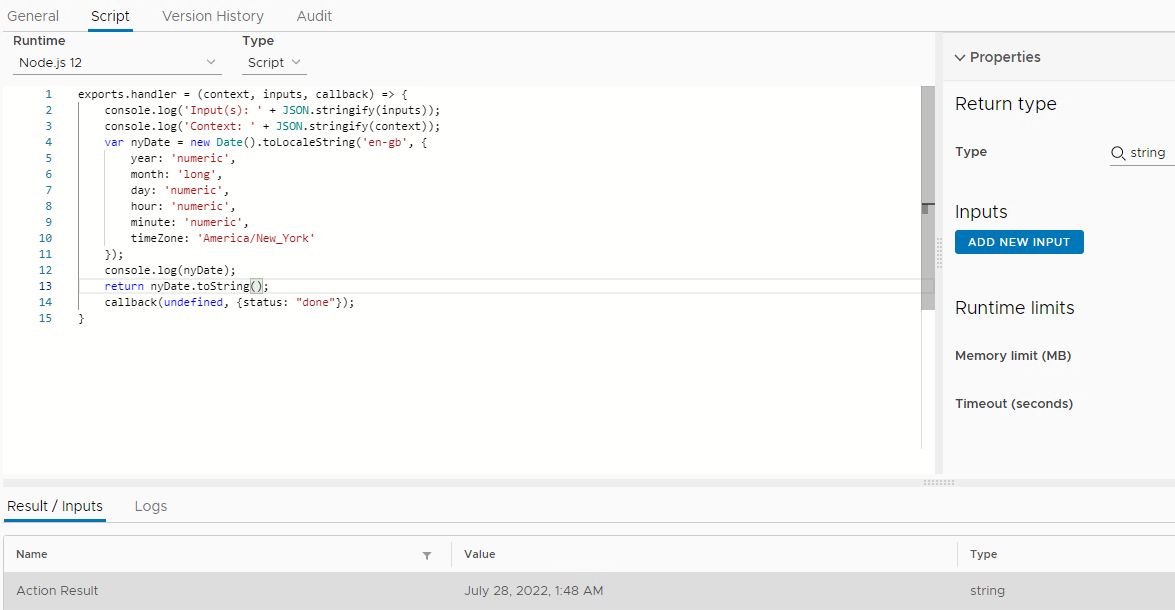The image size is (1175, 610).
Task: Click line 1 exports.handler code
Action: (243, 94)
